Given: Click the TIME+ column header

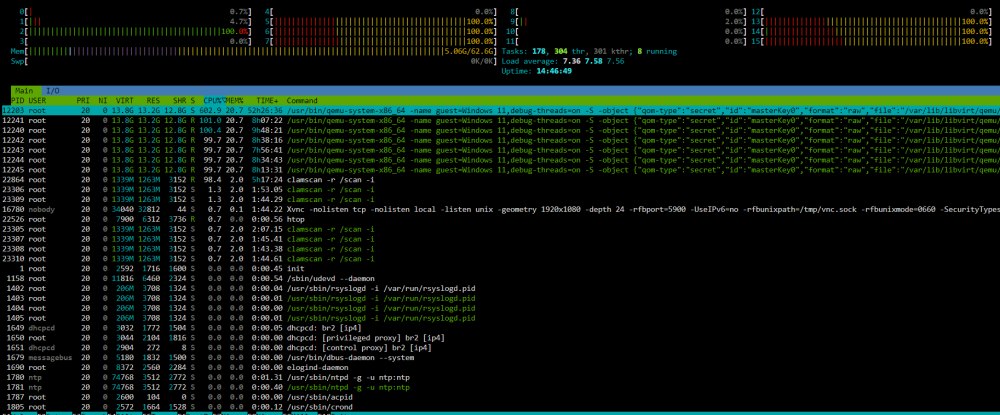Looking at the screenshot, I should click(x=268, y=101).
